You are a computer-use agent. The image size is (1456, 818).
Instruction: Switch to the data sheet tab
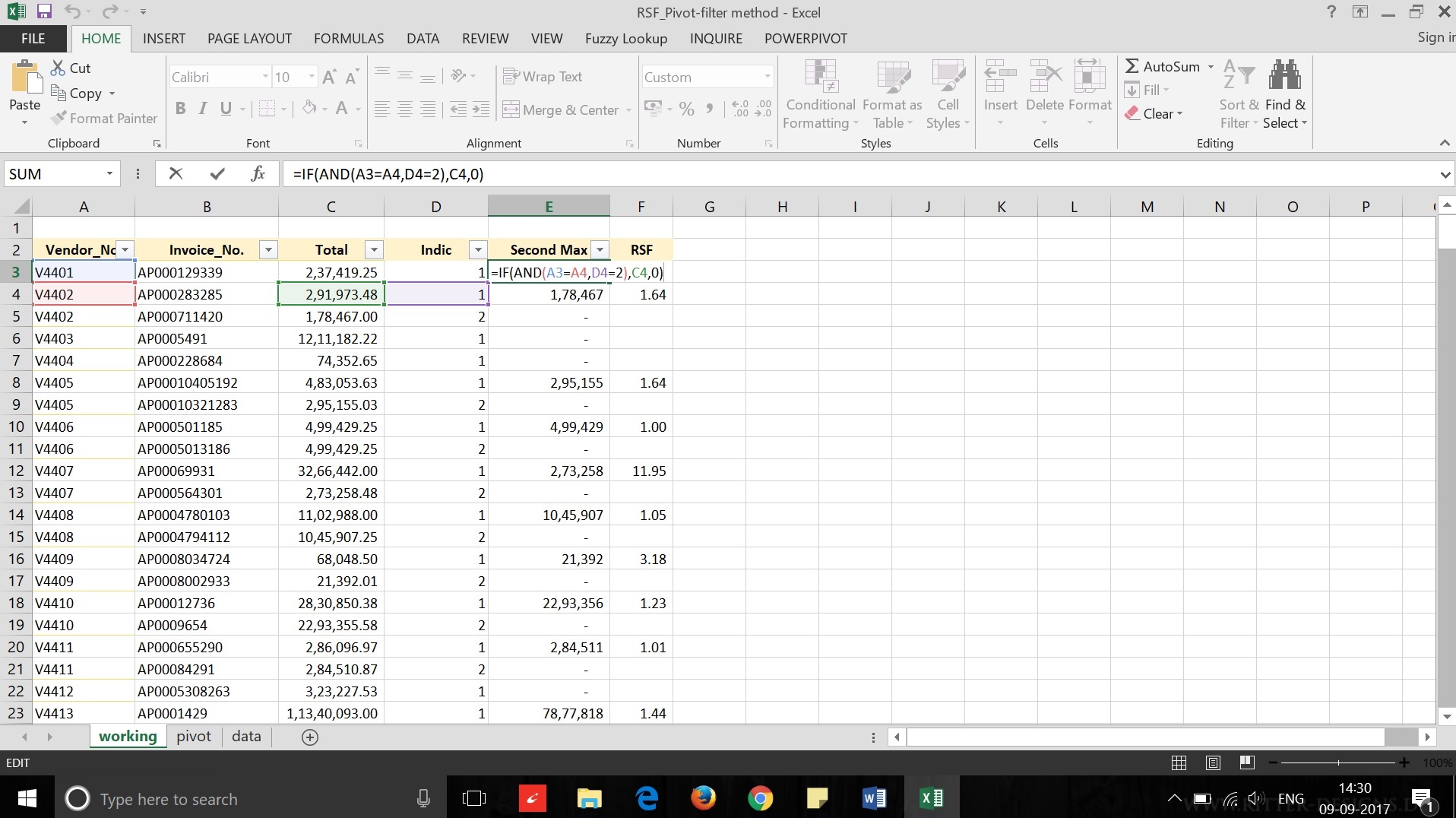[246, 736]
